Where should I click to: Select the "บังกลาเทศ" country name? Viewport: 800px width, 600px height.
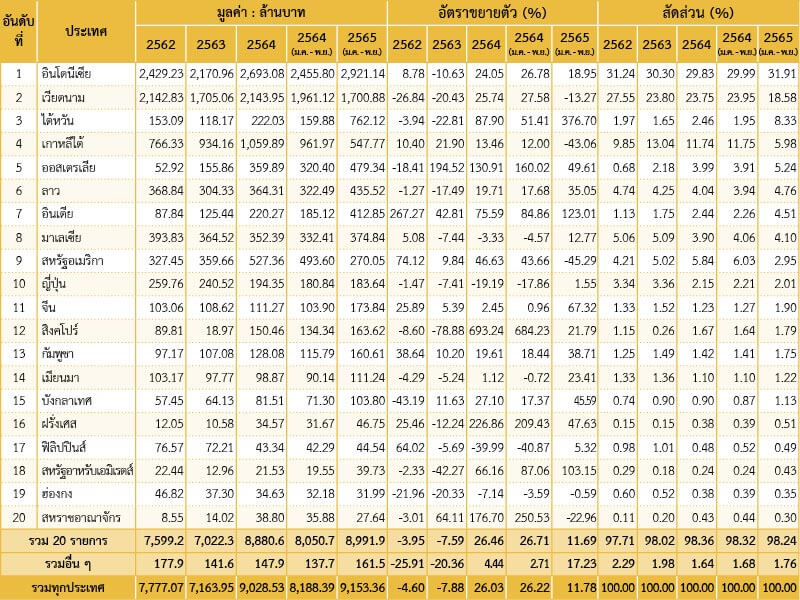coord(66,401)
